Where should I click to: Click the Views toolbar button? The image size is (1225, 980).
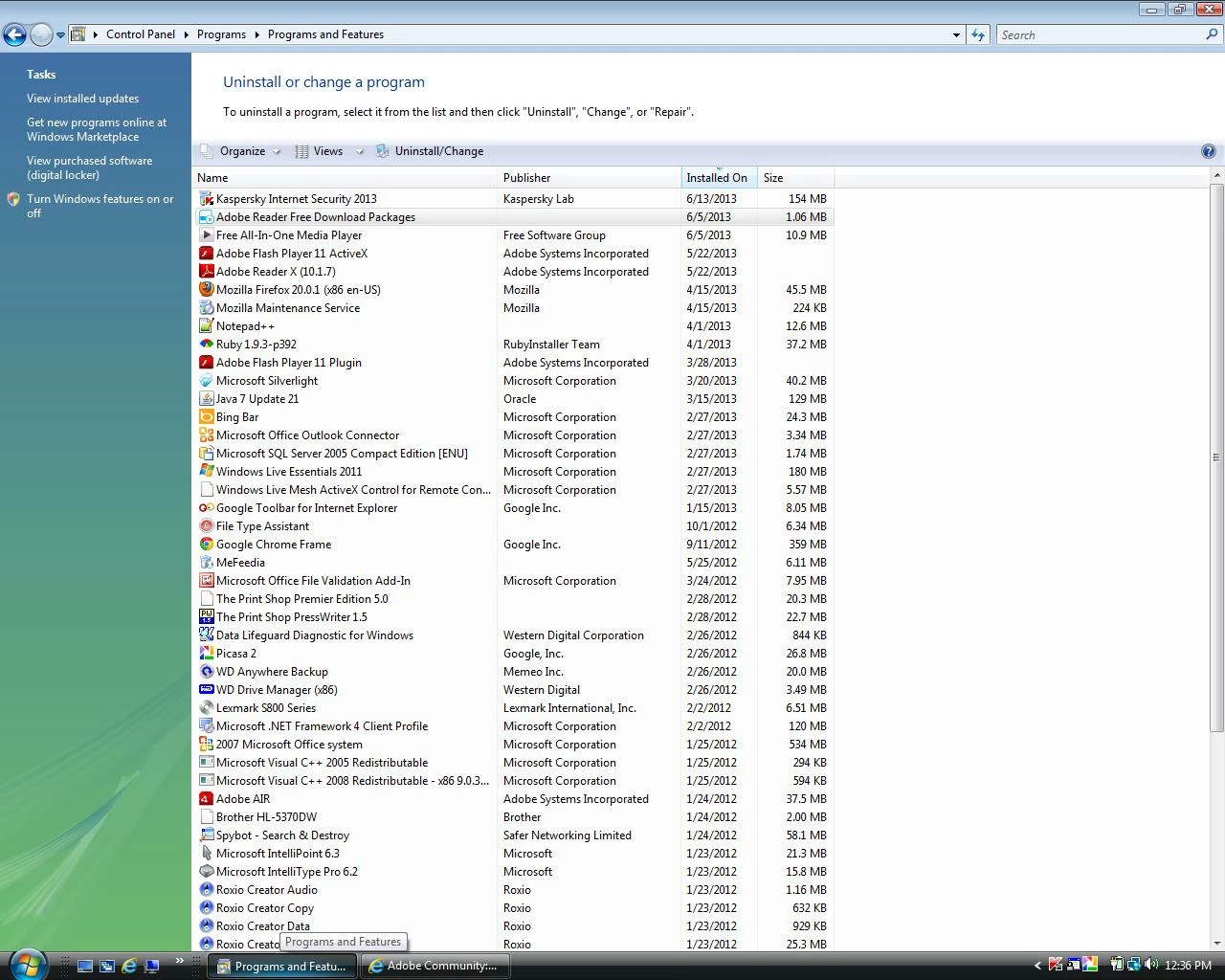coord(319,151)
